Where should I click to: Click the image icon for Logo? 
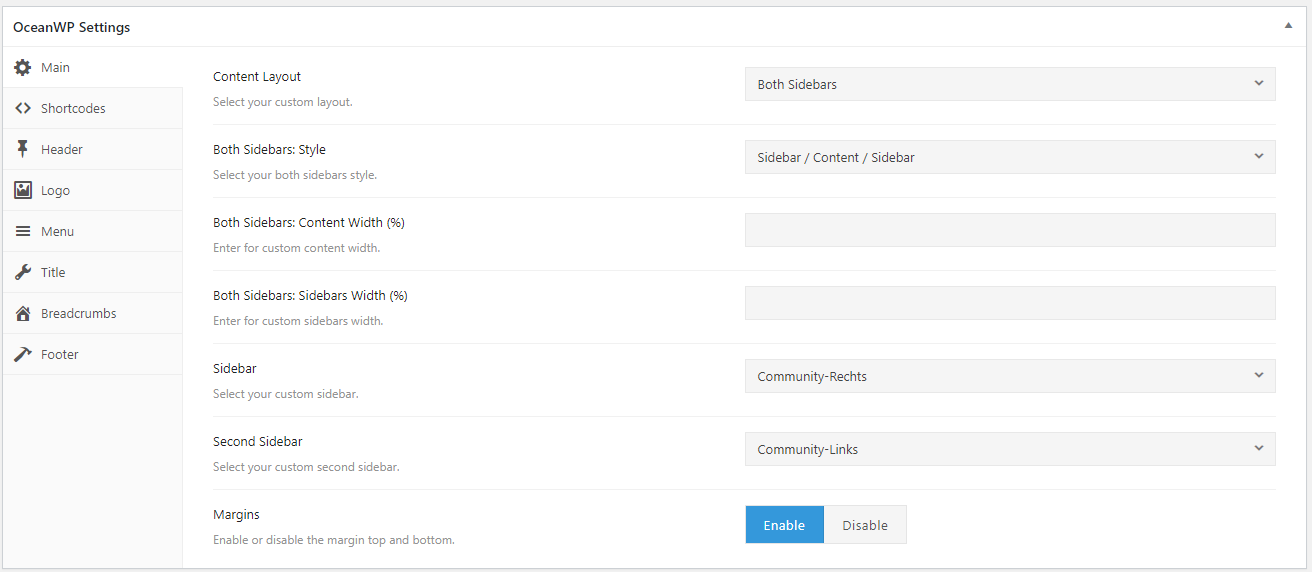[23, 190]
